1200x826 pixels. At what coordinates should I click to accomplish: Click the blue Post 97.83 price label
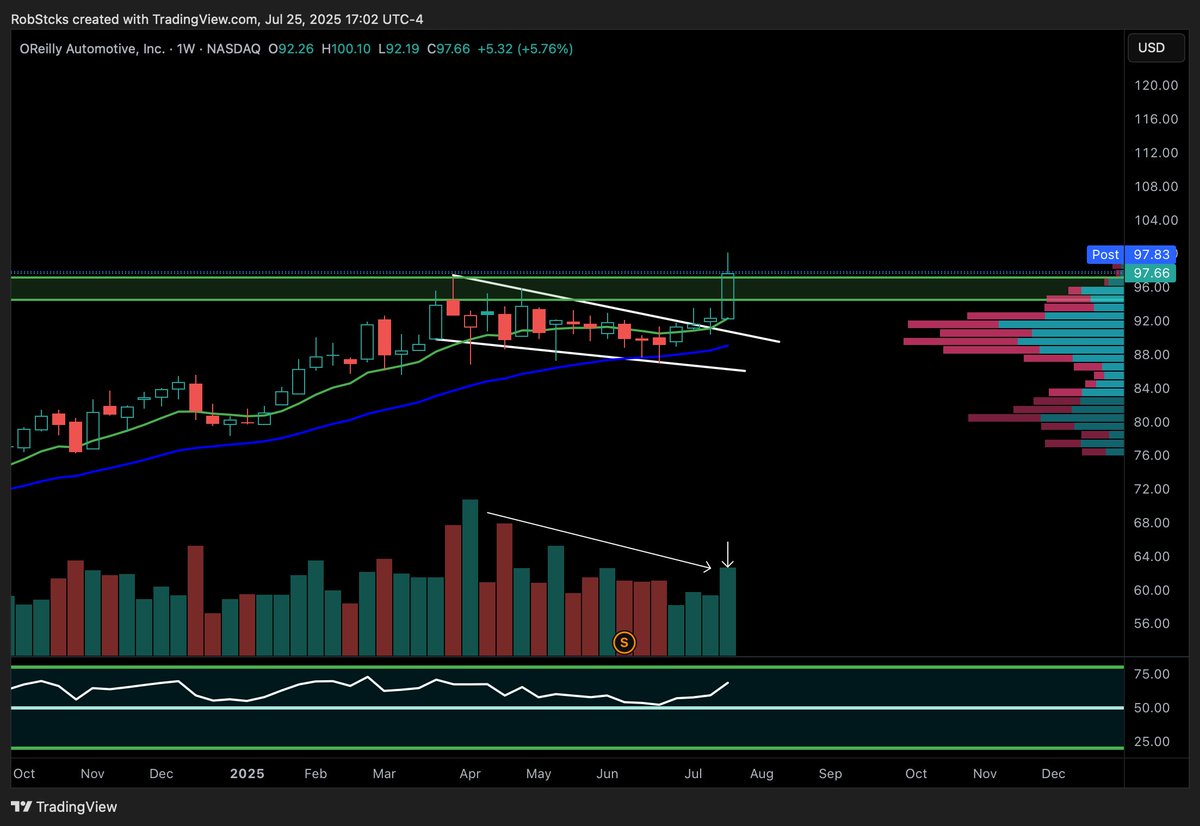pos(1133,255)
